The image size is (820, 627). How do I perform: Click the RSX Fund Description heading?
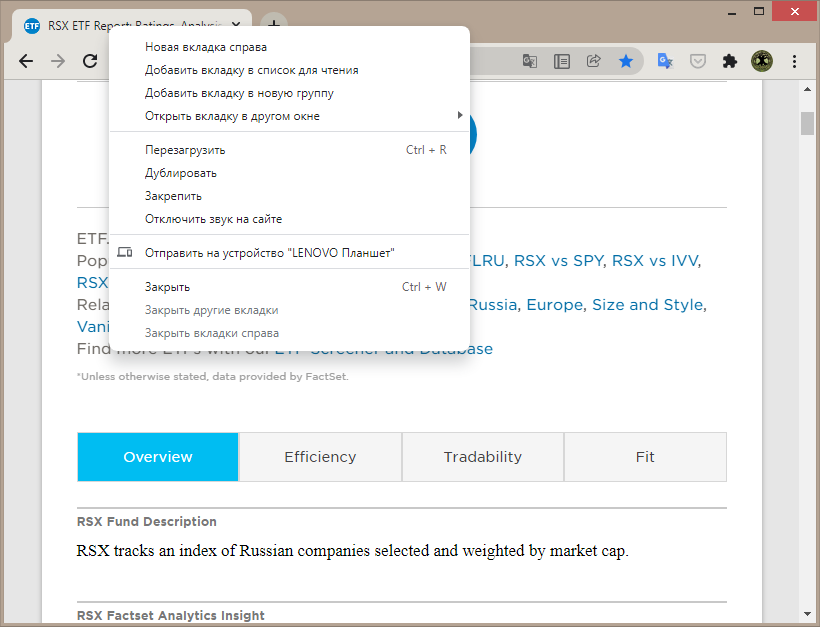pos(146,522)
